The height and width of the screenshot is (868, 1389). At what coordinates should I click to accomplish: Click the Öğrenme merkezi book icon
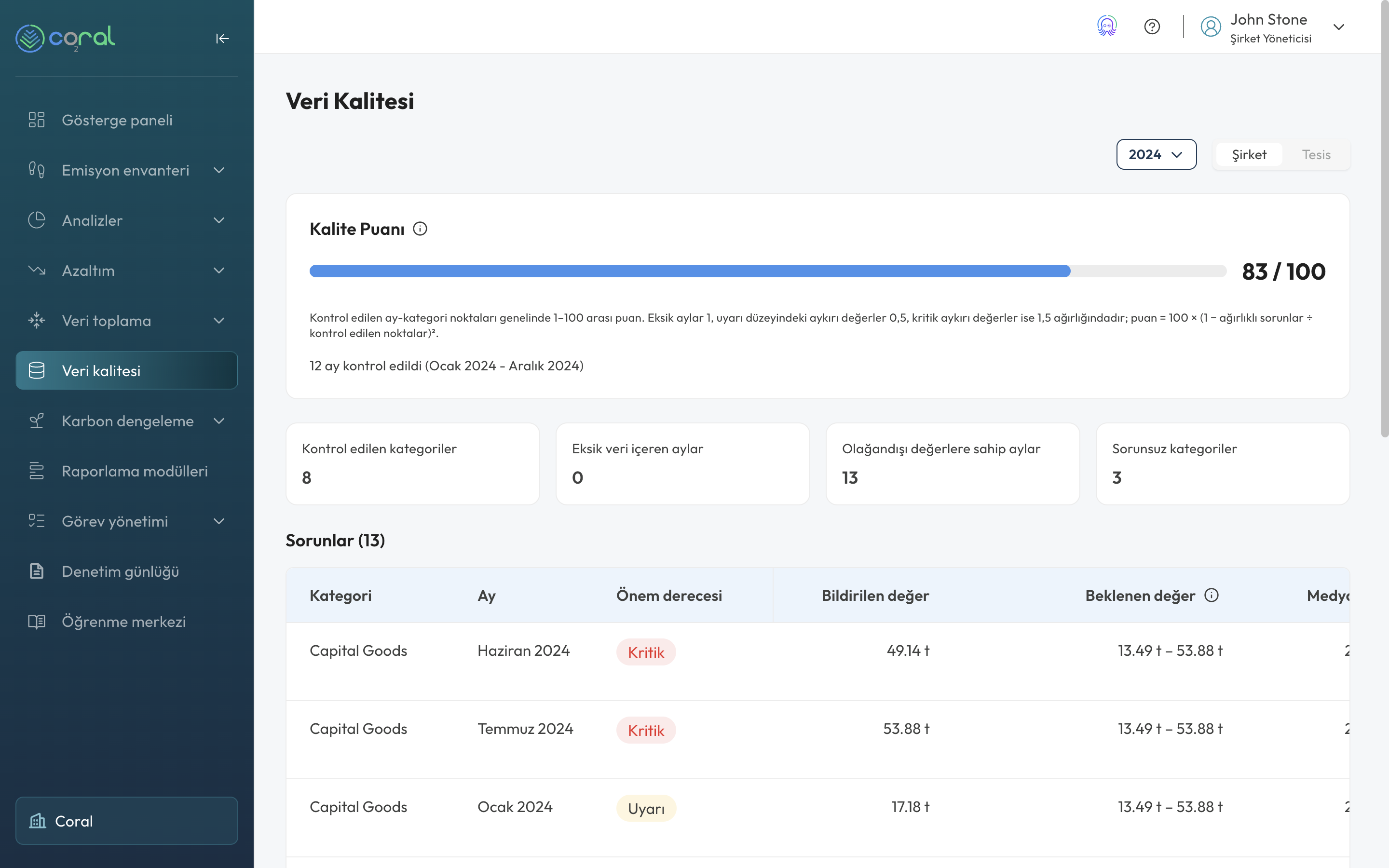37,622
